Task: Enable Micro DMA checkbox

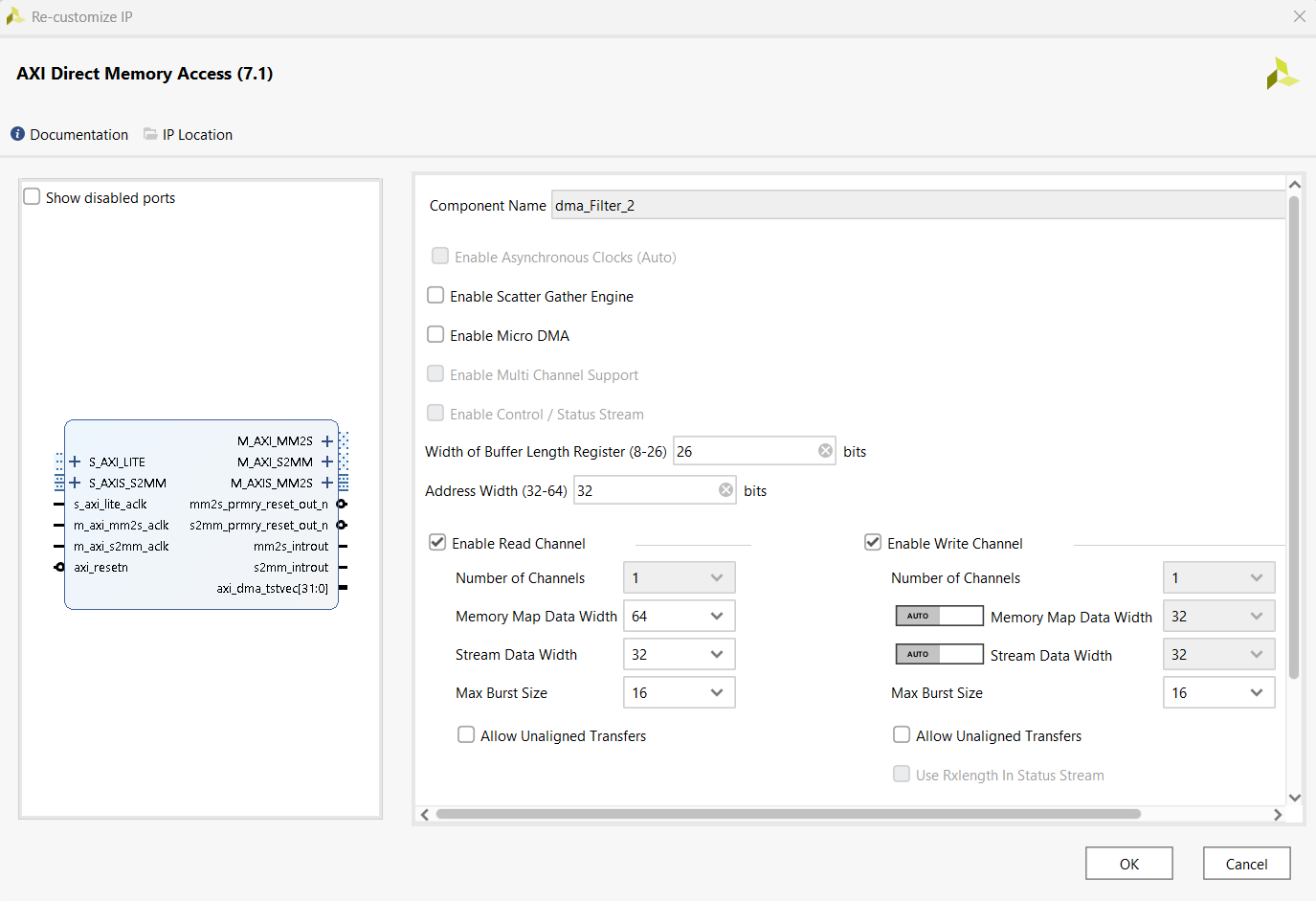Action: [435, 335]
